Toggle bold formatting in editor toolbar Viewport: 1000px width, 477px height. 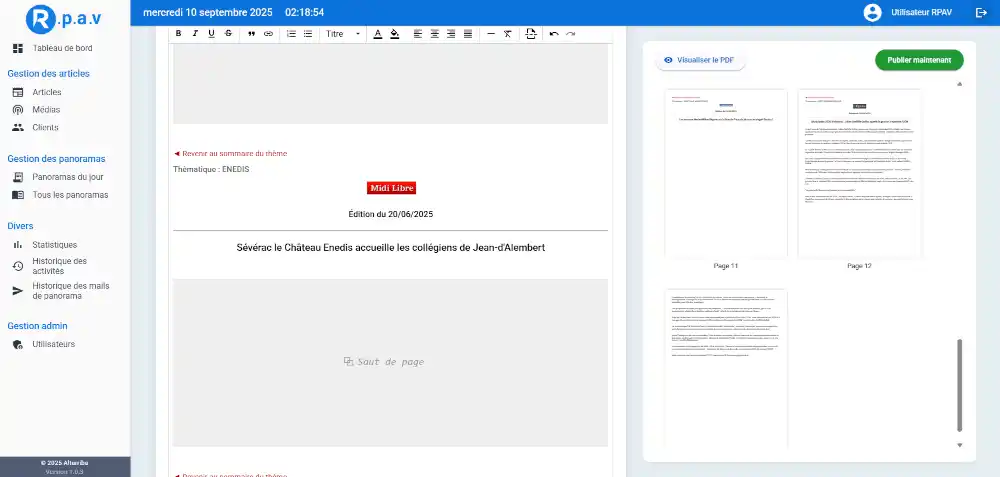[x=179, y=34]
